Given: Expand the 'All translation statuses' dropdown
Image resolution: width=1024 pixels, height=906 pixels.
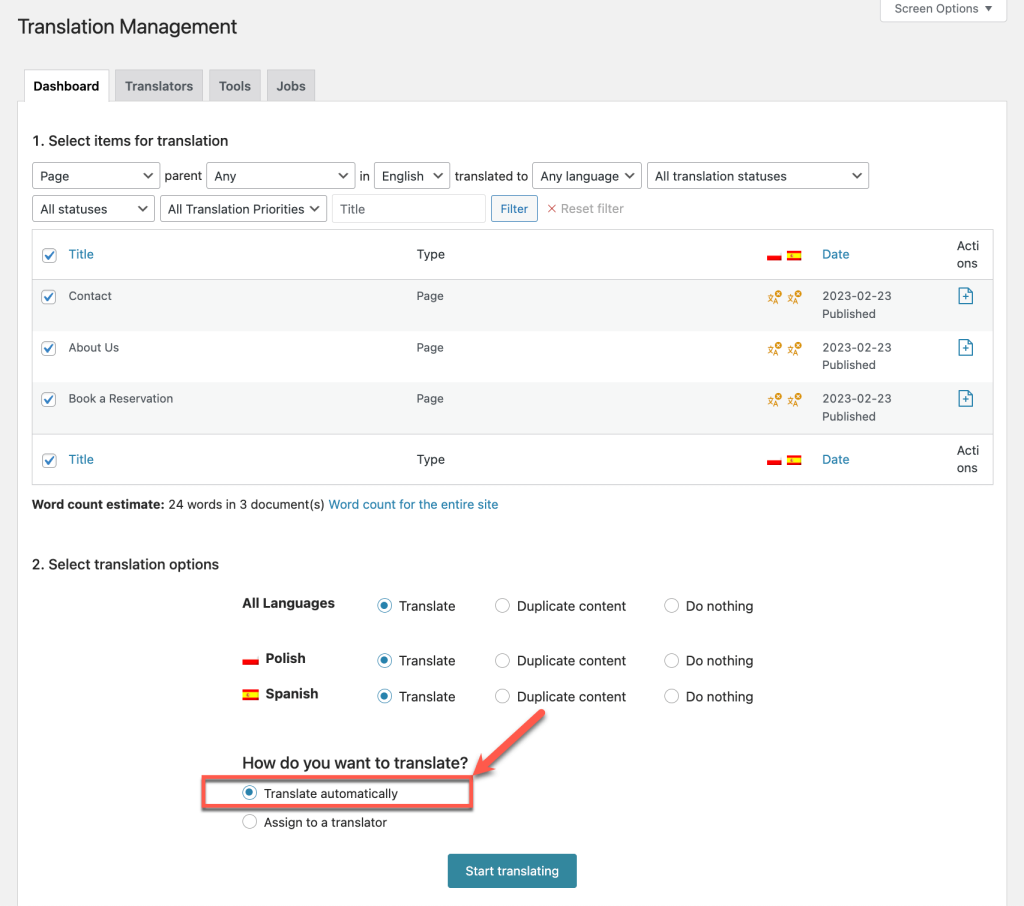Looking at the screenshot, I should 757,175.
